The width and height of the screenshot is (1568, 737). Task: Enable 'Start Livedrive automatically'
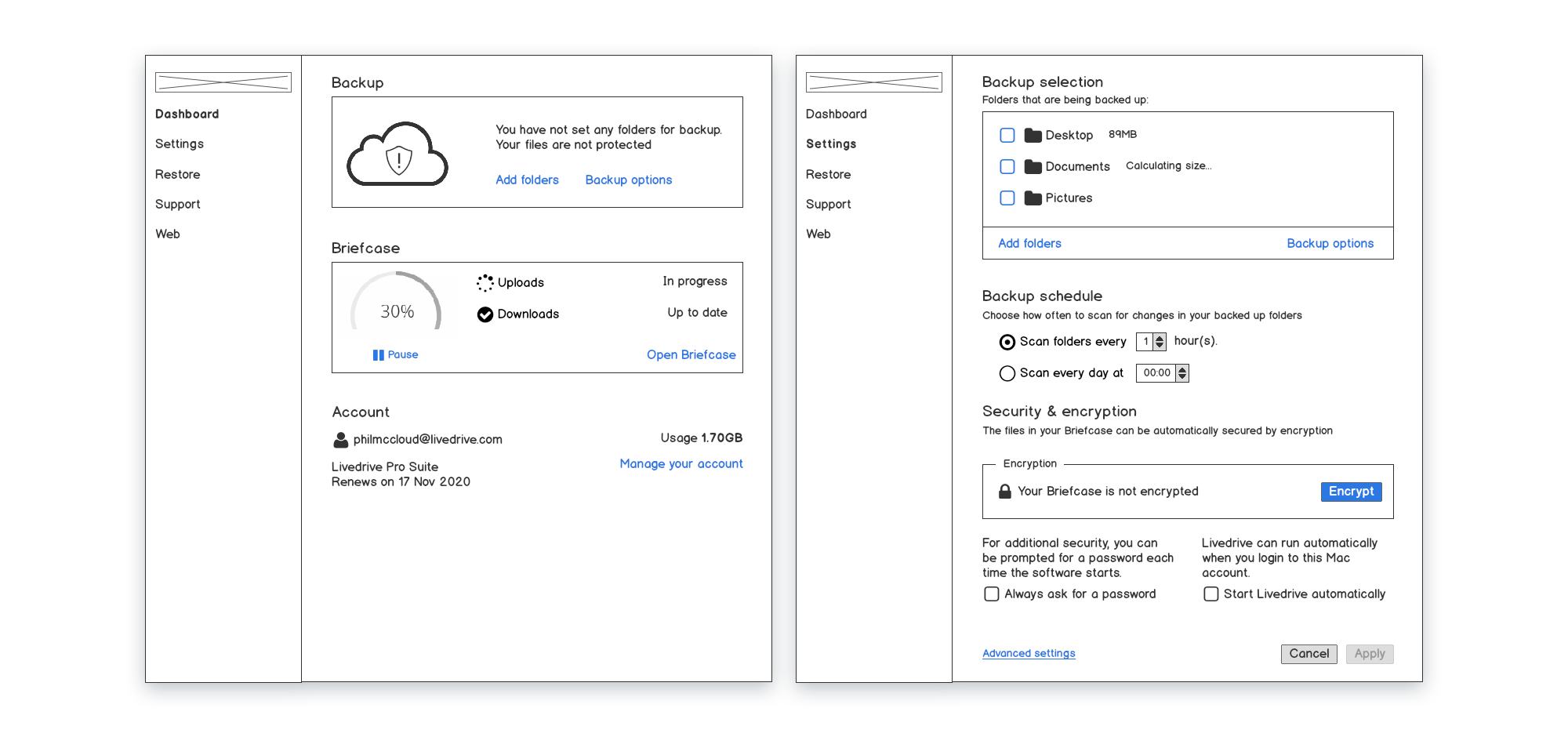[x=1211, y=594]
